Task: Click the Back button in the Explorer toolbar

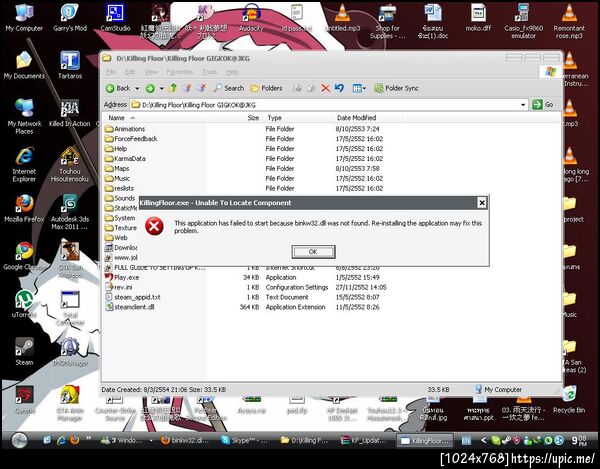Action: tap(118, 88)
